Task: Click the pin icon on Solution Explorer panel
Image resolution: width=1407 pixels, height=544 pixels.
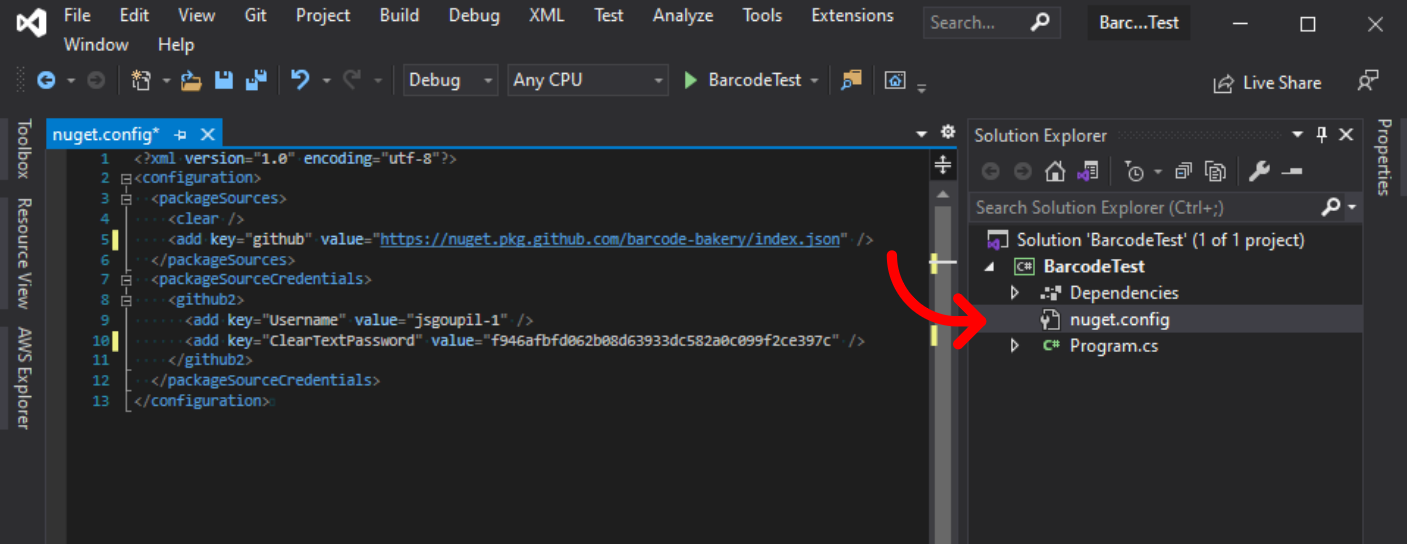Action: pyautogui.click(x=1322, y=135)
